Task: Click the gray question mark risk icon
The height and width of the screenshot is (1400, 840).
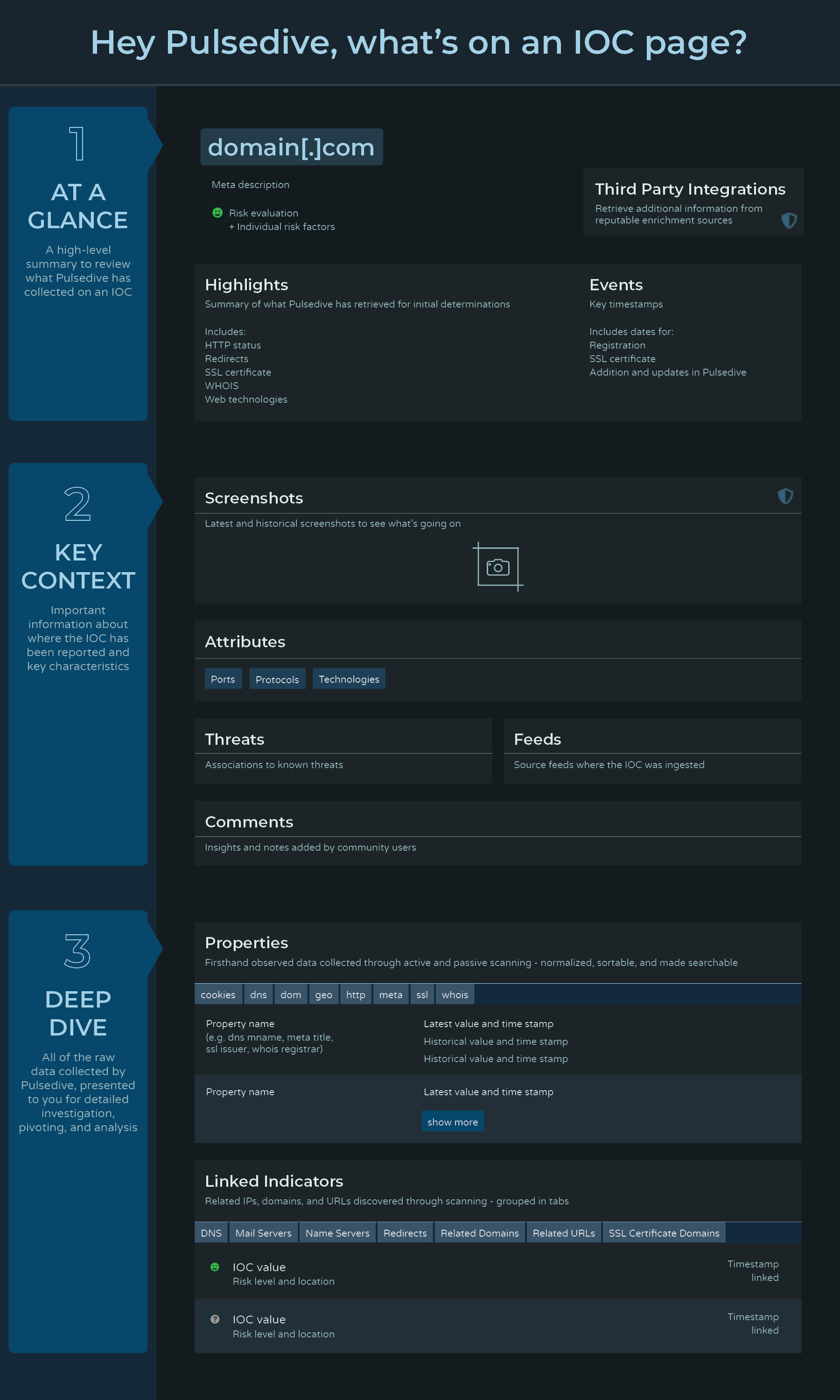Action: coord(215,1319)
